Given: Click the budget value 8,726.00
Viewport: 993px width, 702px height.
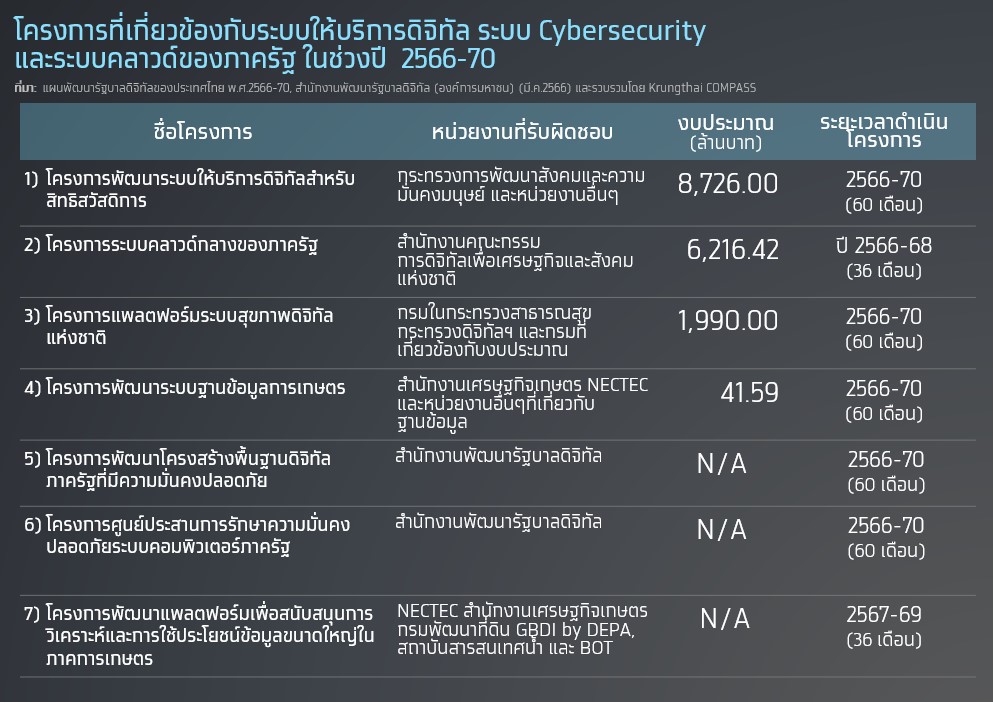Looking at the screenshot, I should coord(728,184).
